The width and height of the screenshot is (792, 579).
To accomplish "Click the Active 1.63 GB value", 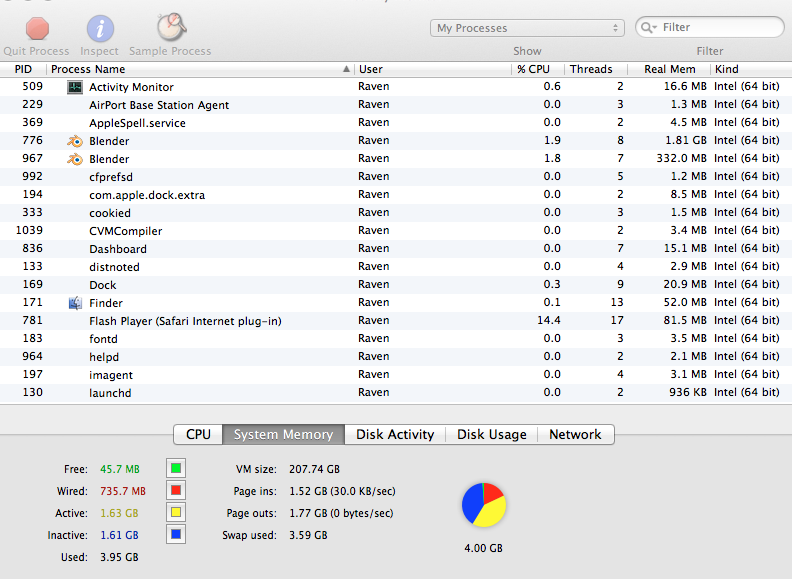I will tap(119, 513).
